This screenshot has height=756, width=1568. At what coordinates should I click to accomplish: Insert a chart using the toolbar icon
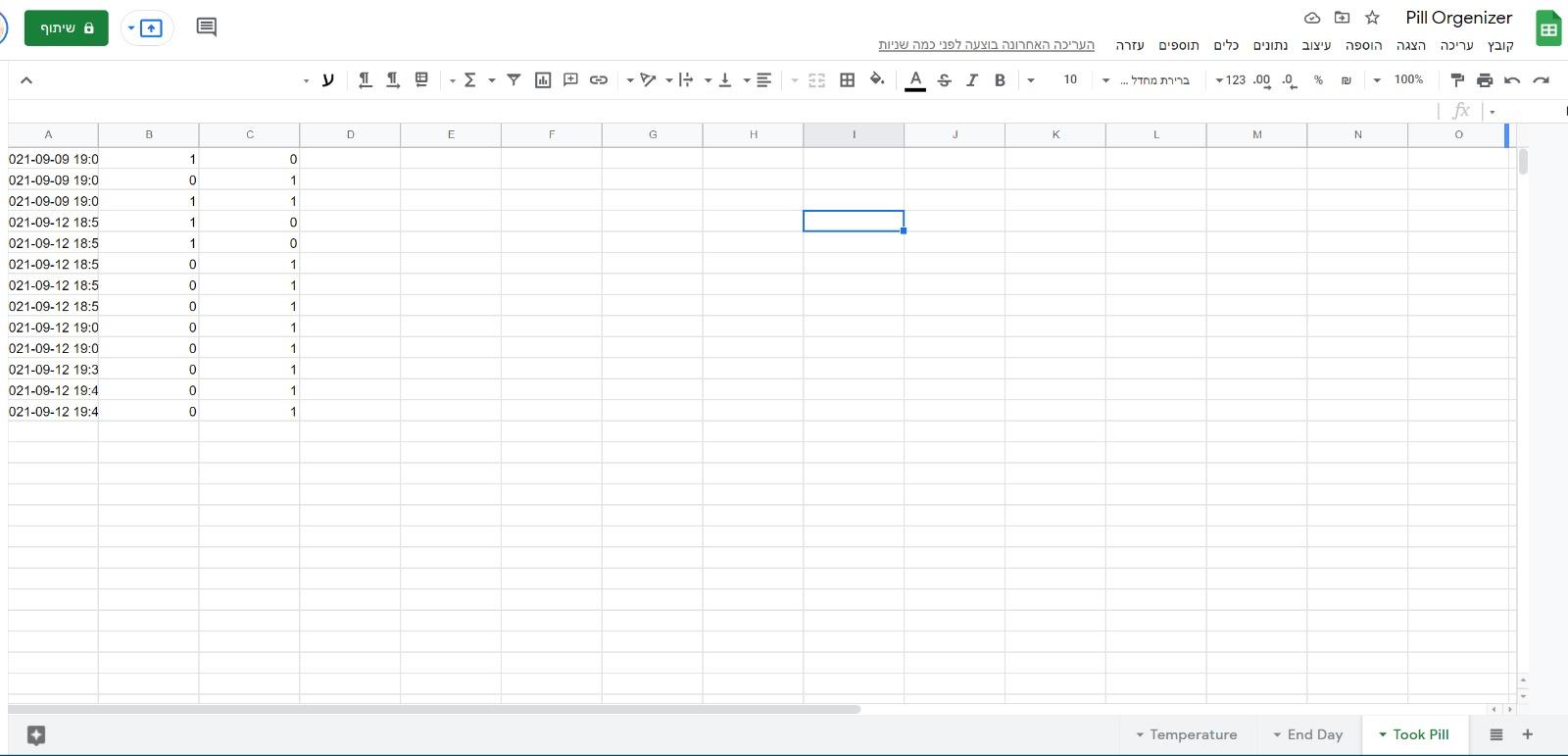click(543, 80)
